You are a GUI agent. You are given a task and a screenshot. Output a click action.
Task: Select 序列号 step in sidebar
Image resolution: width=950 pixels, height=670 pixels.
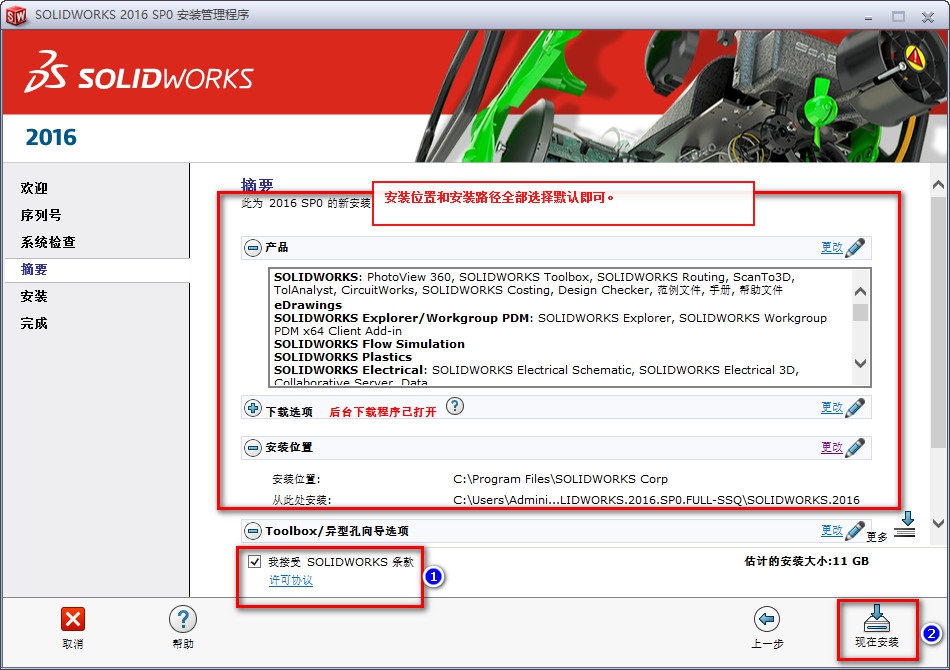coord(41,215)
